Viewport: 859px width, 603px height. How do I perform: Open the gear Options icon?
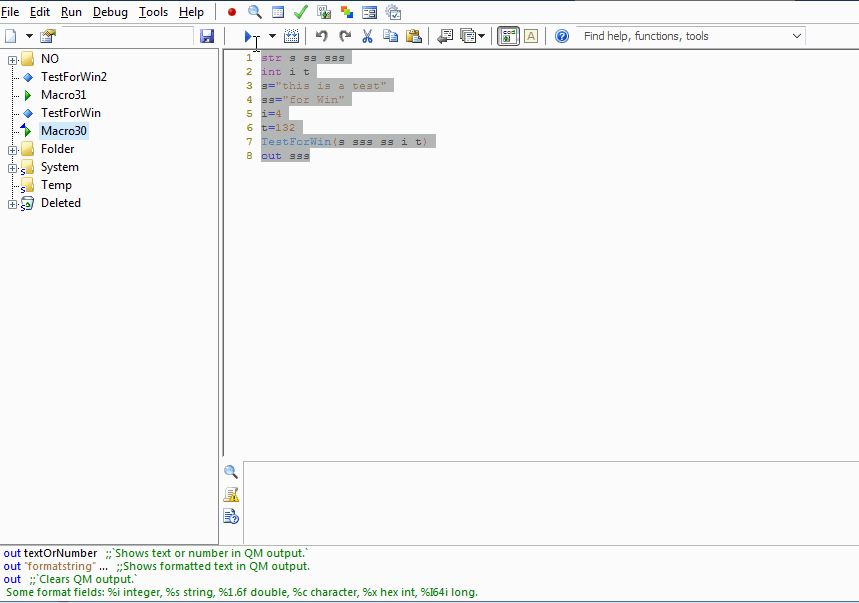[x=393, y=12]
